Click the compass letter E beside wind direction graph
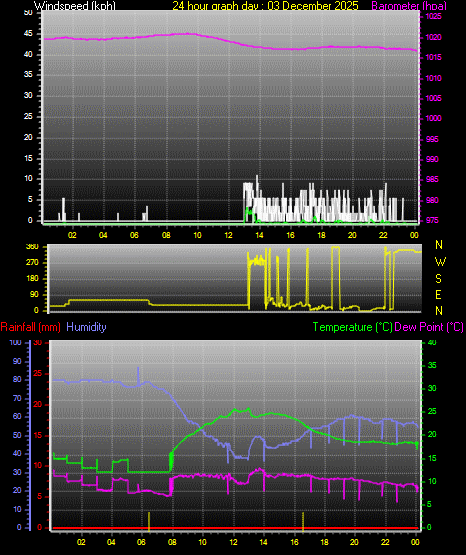 point(438,295)
